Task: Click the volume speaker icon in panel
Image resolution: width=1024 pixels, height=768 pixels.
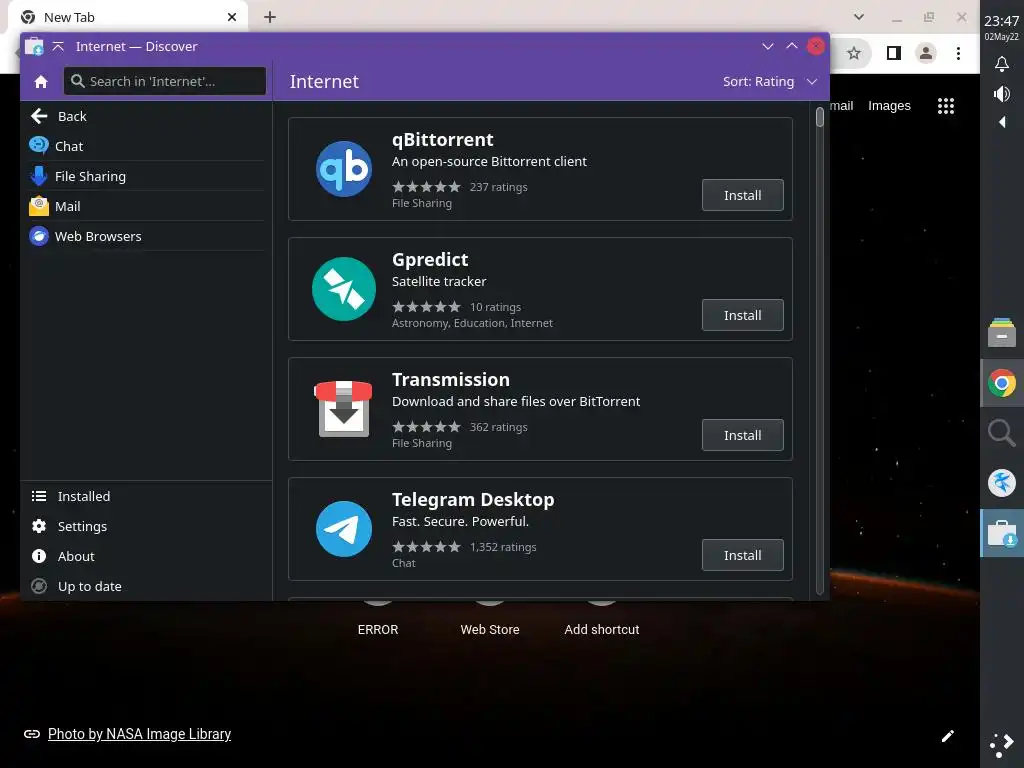Action: (x=1002, y=94)
